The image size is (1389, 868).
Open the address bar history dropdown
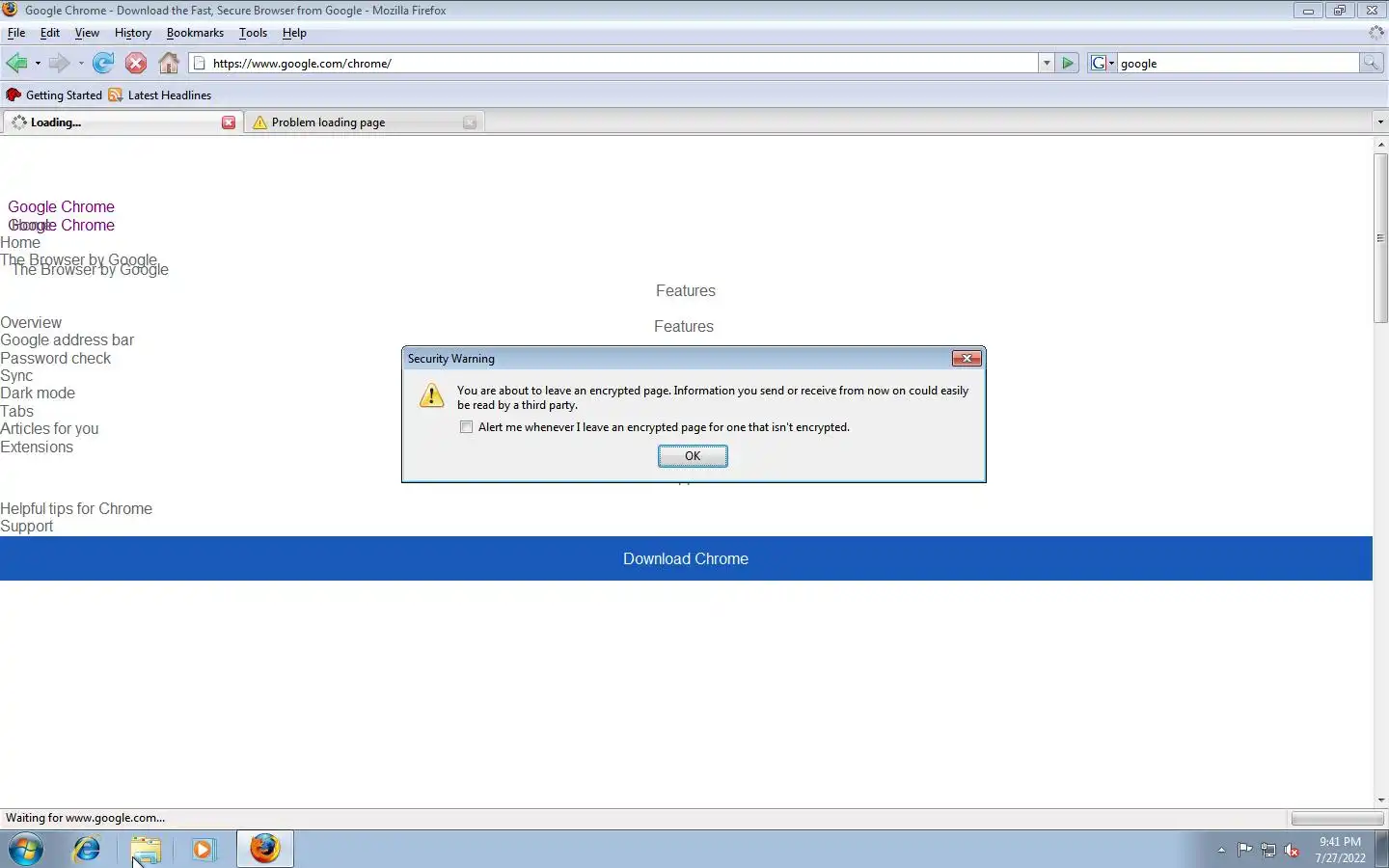(x=1047, y=64)
